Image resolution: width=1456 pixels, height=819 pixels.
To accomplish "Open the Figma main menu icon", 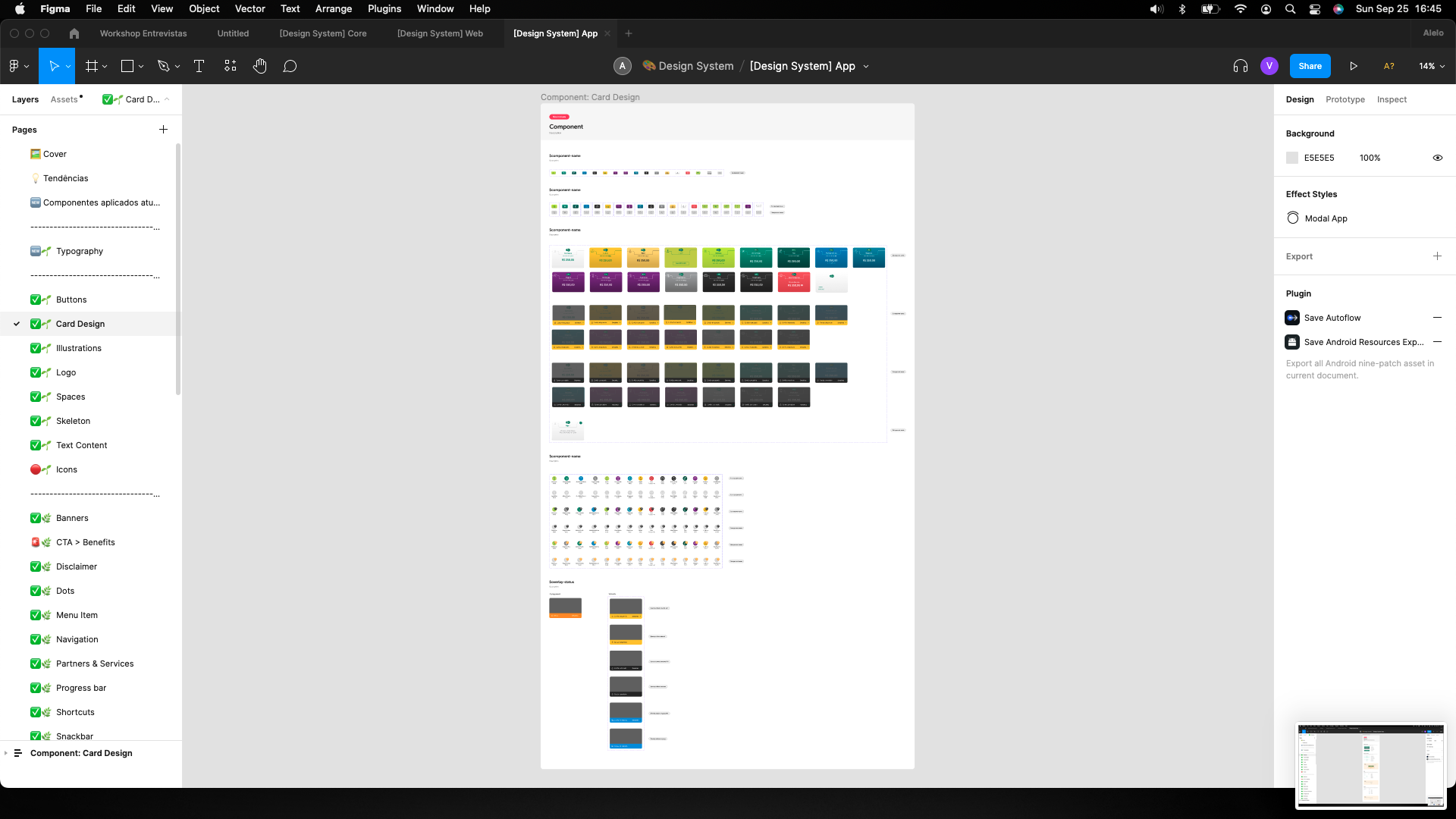I will tap(14, 66).
